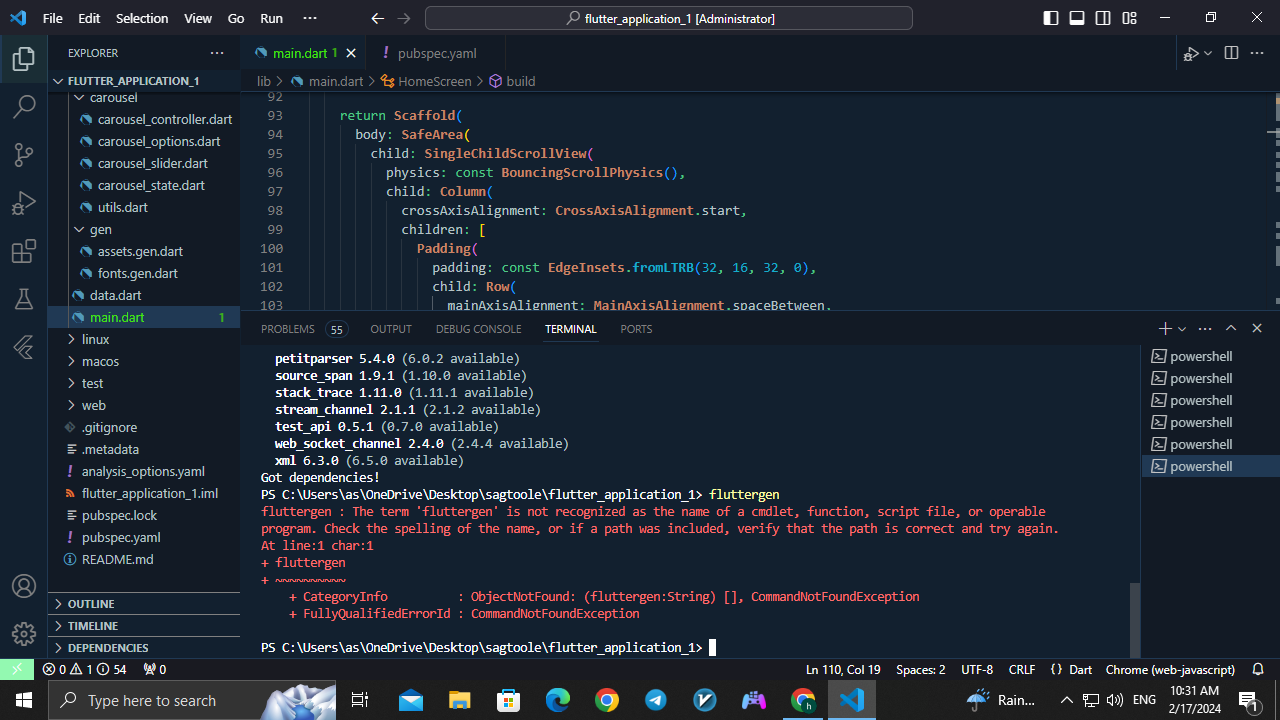The height and width of the screenshot is (720, 1280).
Task: Open notifications bell in status bar
Action: 1258,669
